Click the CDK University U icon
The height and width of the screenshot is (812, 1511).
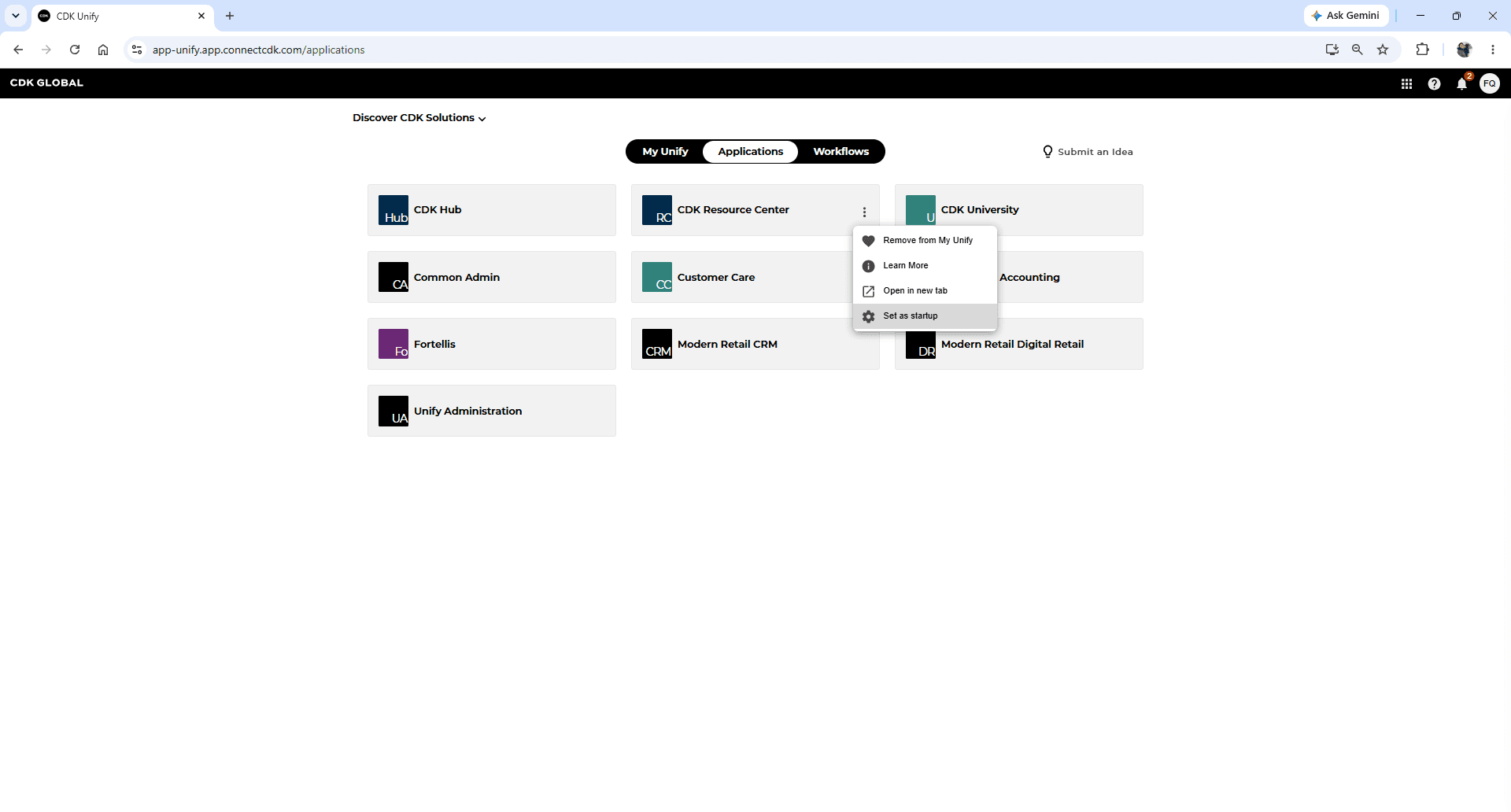pyautogui.click(x=921, y=210)
